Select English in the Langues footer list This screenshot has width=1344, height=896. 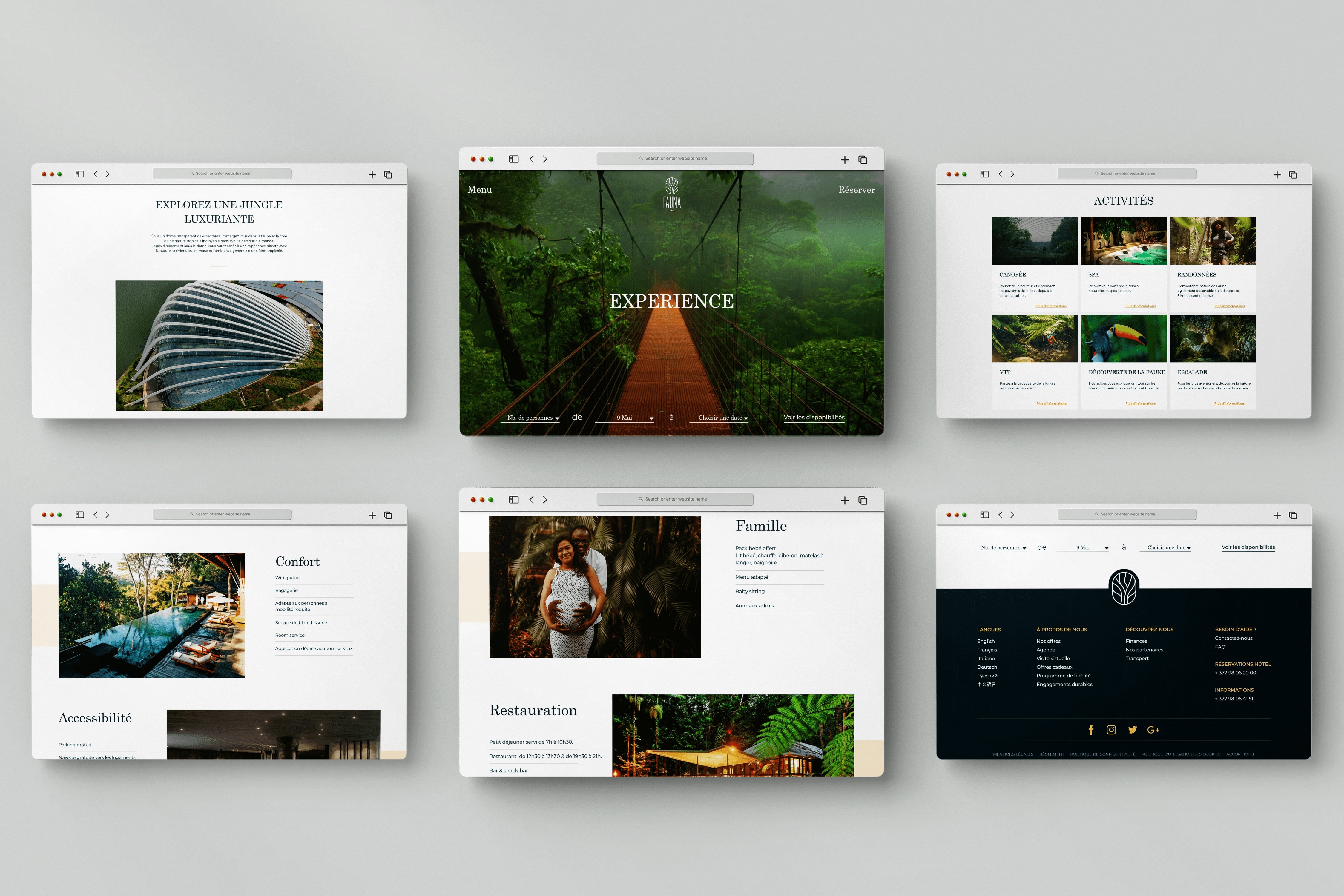[986, 641]
